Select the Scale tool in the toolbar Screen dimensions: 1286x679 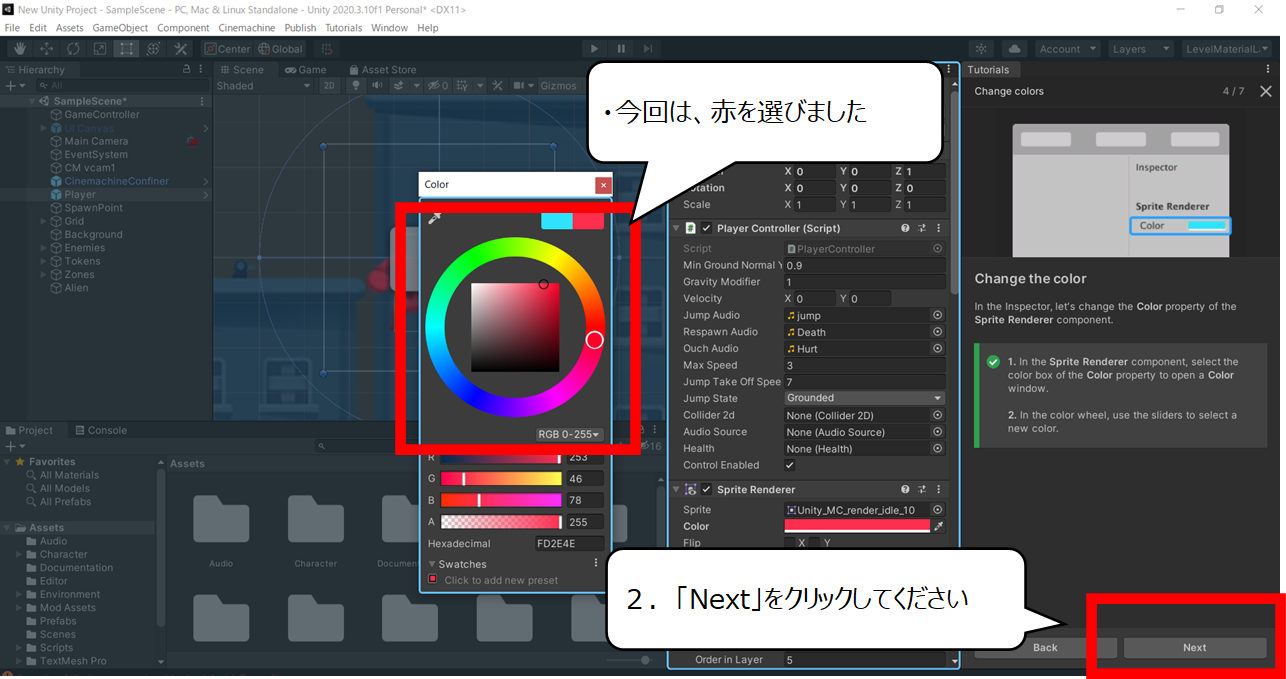point(100,49)
